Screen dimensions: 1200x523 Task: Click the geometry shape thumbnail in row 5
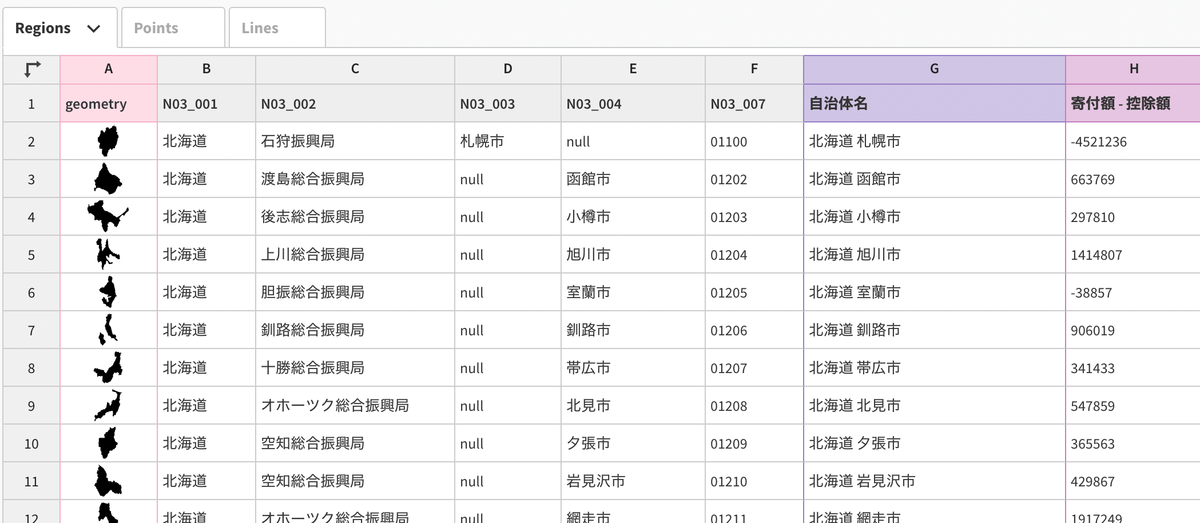click(108, 254)
